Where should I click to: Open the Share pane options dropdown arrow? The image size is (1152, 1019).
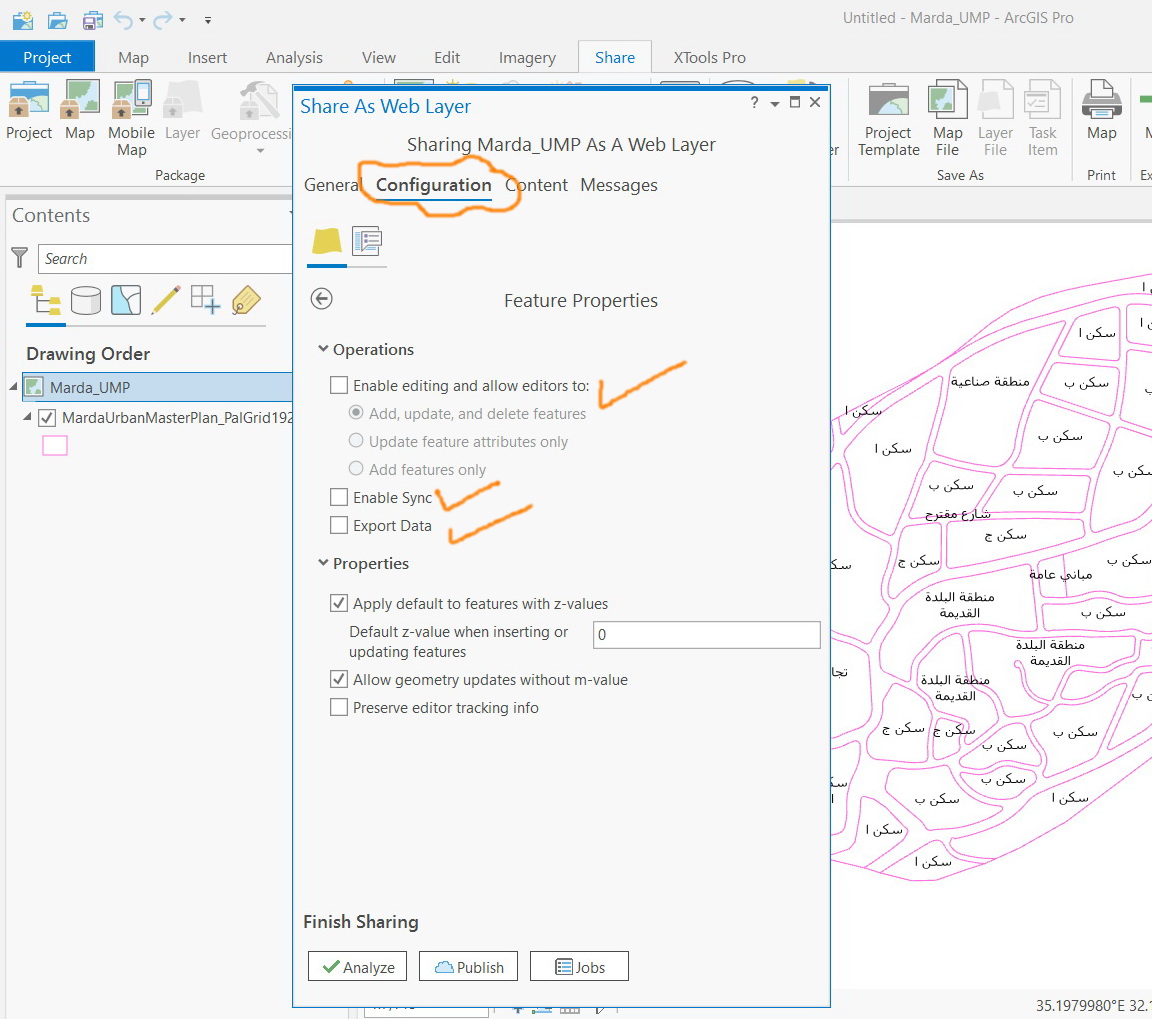point(774,104)
